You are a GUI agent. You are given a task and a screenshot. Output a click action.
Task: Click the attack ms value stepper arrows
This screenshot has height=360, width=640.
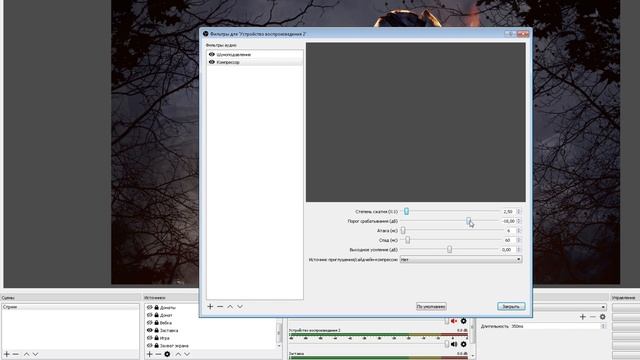pyautogui.click(x=518, y=231)
